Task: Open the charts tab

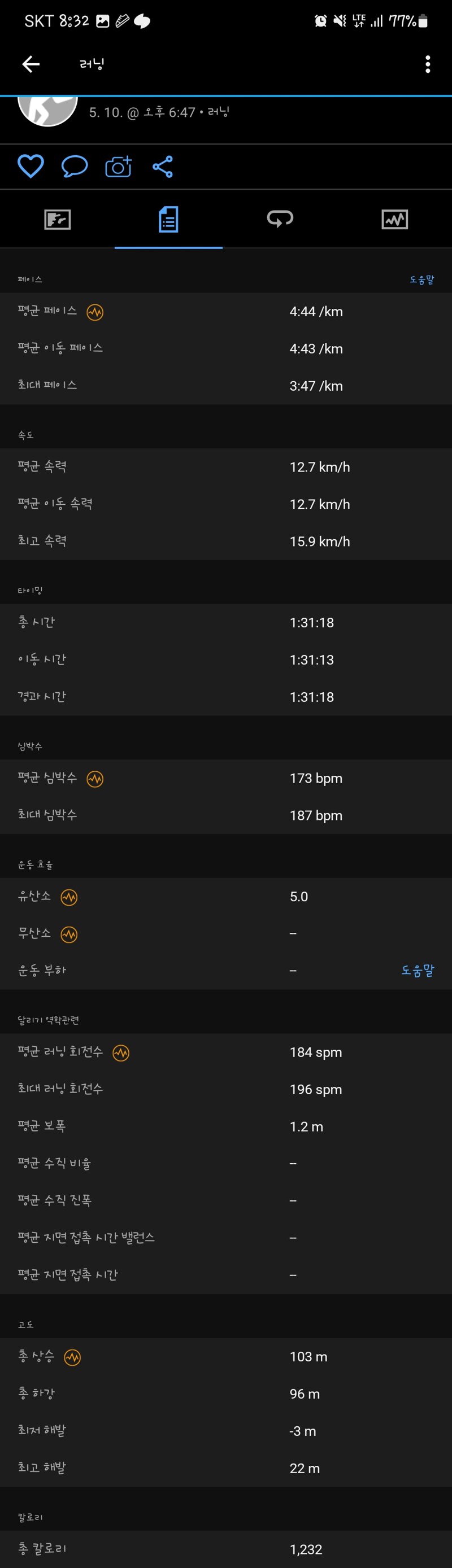Action: (x=395, y=219)
